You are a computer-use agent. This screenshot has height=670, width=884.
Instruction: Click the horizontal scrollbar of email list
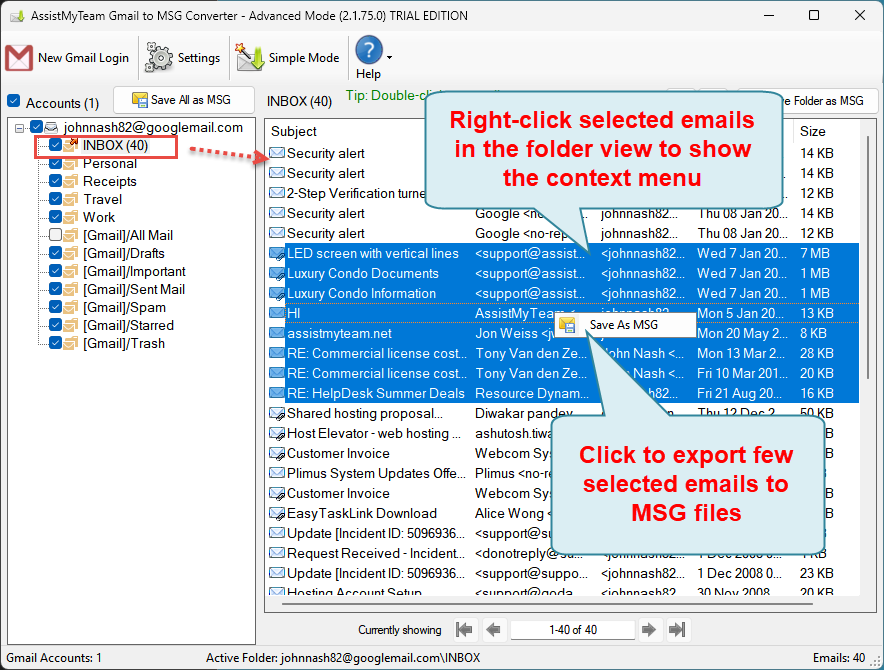(x=547, y=603)
